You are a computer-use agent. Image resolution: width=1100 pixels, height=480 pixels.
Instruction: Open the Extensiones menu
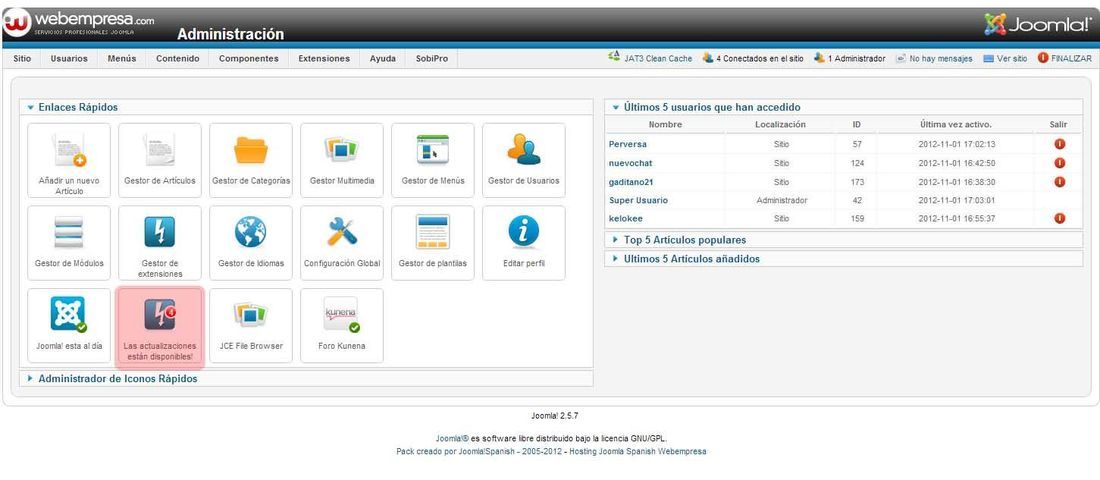tap(324, 59)
